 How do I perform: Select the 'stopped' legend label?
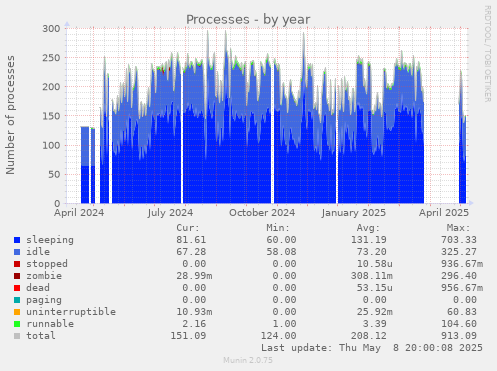coord(47,264)
